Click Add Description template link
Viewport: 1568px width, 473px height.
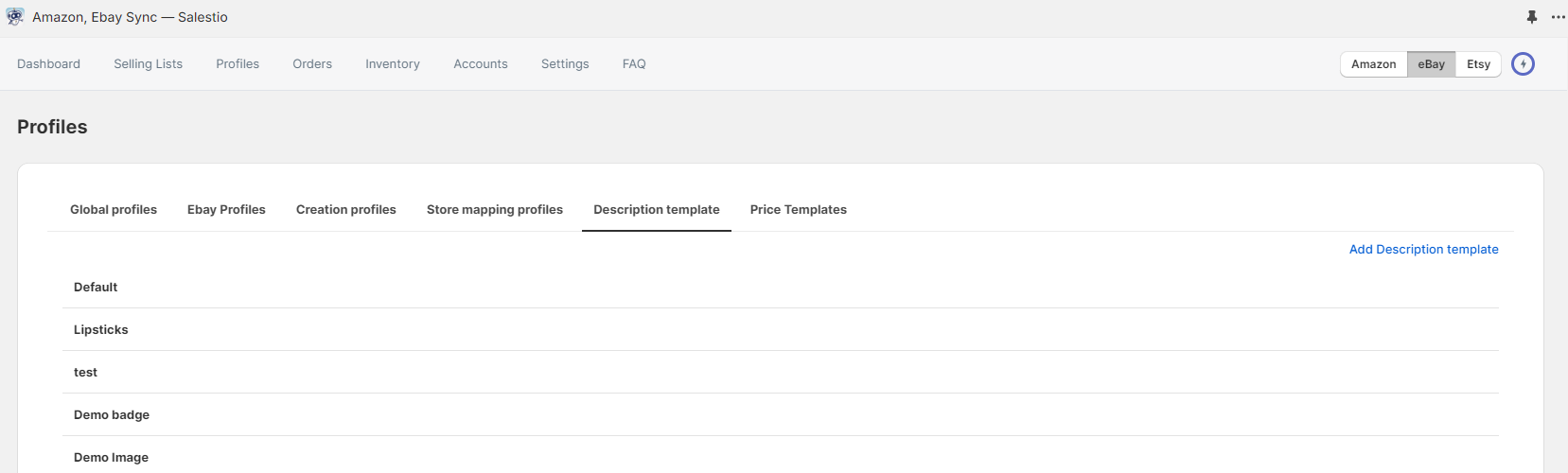click(1423, 250)
